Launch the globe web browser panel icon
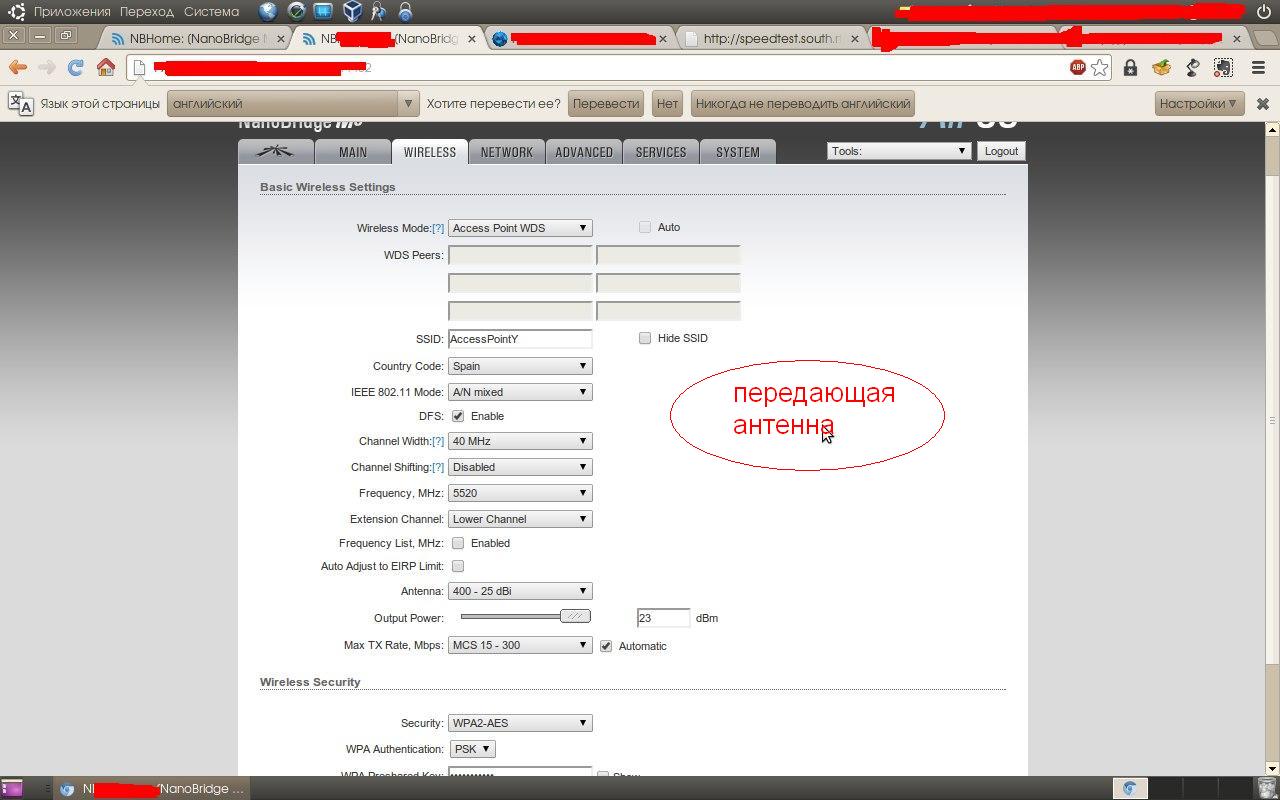 click(268, 12)
